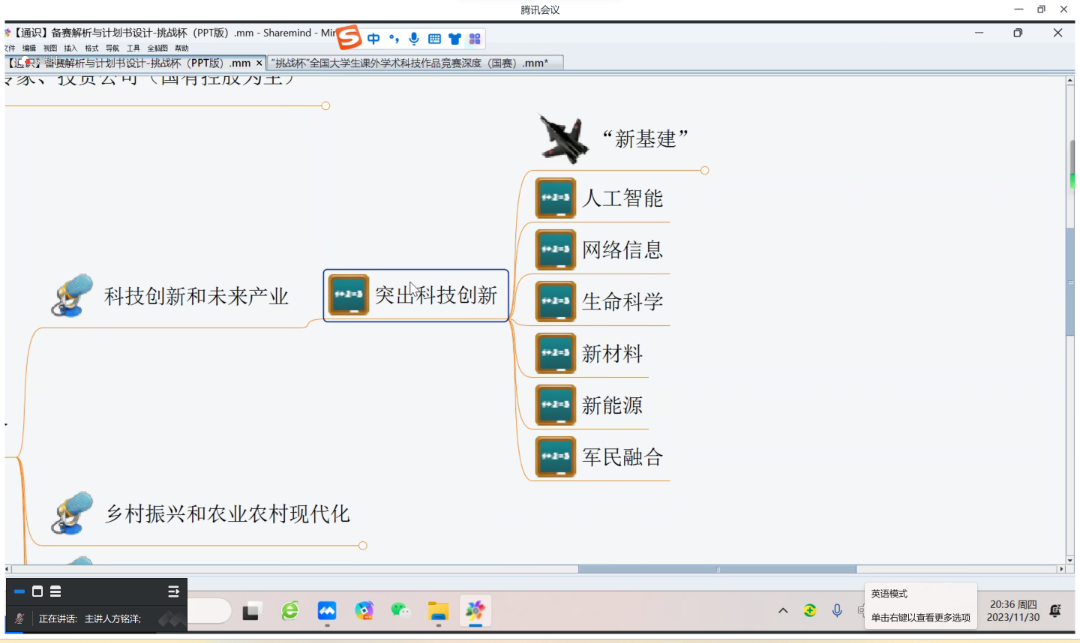This screenshot has width=1080, height=643.
Task: Select the 突出科技创新 node
Action: tap(435, 295)
